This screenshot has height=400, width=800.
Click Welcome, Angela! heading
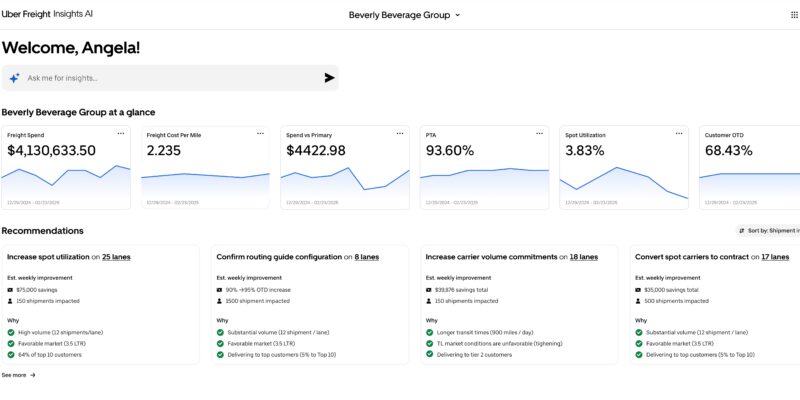pyautogui.click(x=71, y=48)
